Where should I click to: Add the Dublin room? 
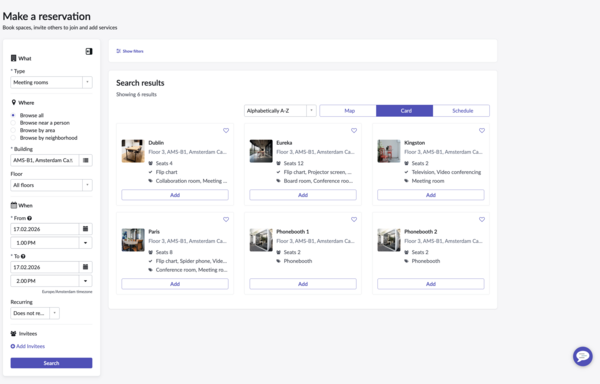175,195
